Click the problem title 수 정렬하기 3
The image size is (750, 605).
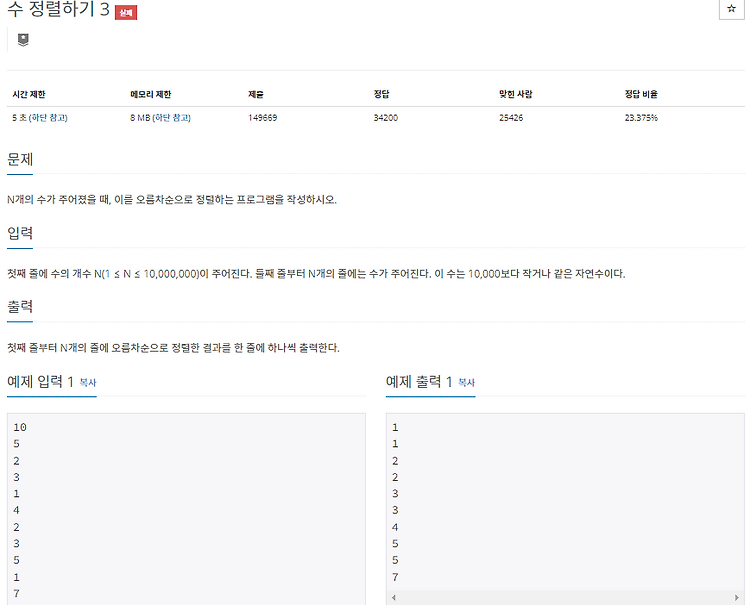click(x=58, y=9)
